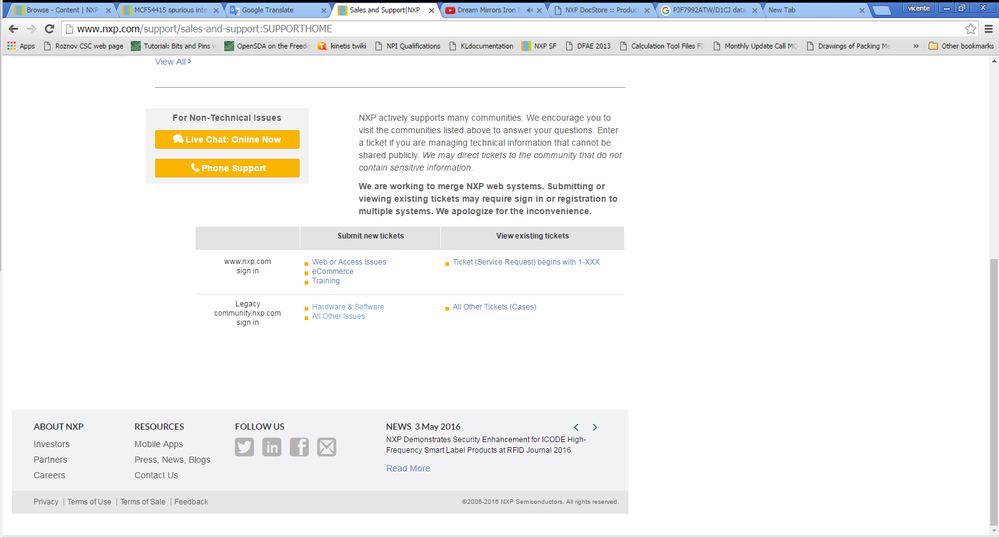999x538 pixels.
Task: Close the MCF54415 spurious tab
Action: [216, 10]
